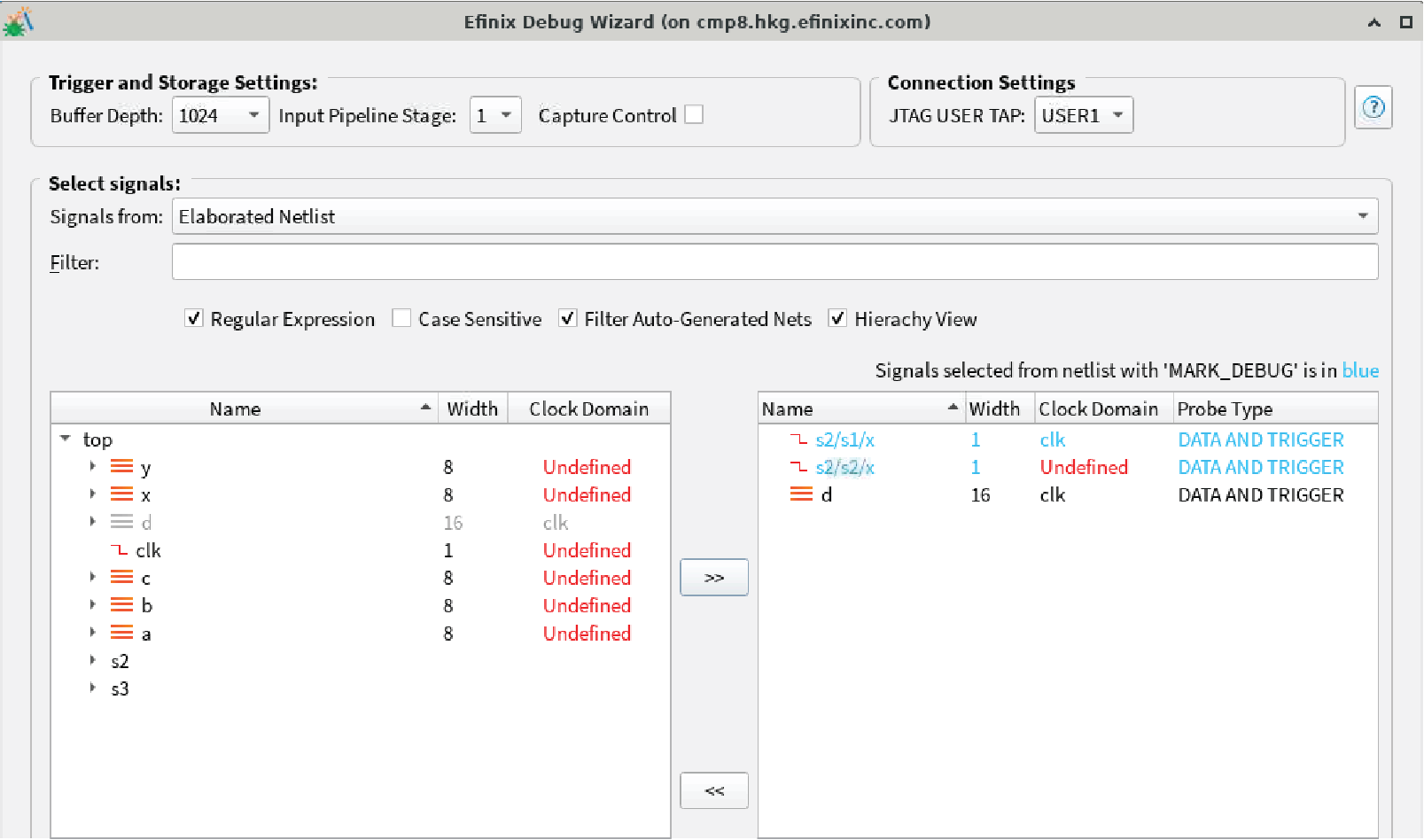Click the bus icon next to signal c

pyautogui.click(x=121, y=578)
